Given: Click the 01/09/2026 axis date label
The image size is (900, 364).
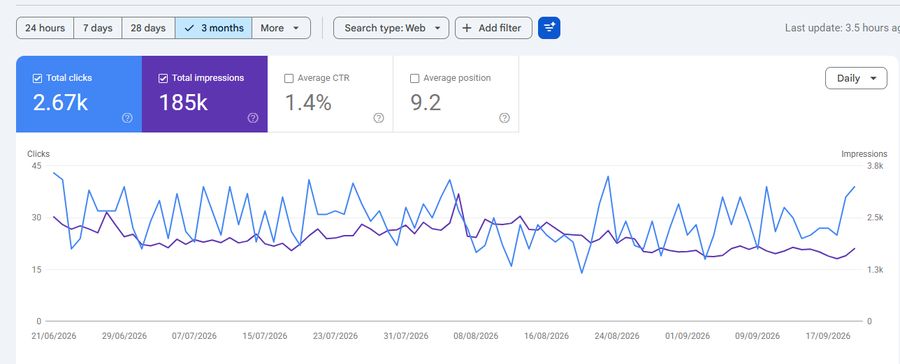Looking at the screenshot, I should (x=688, y=336).
